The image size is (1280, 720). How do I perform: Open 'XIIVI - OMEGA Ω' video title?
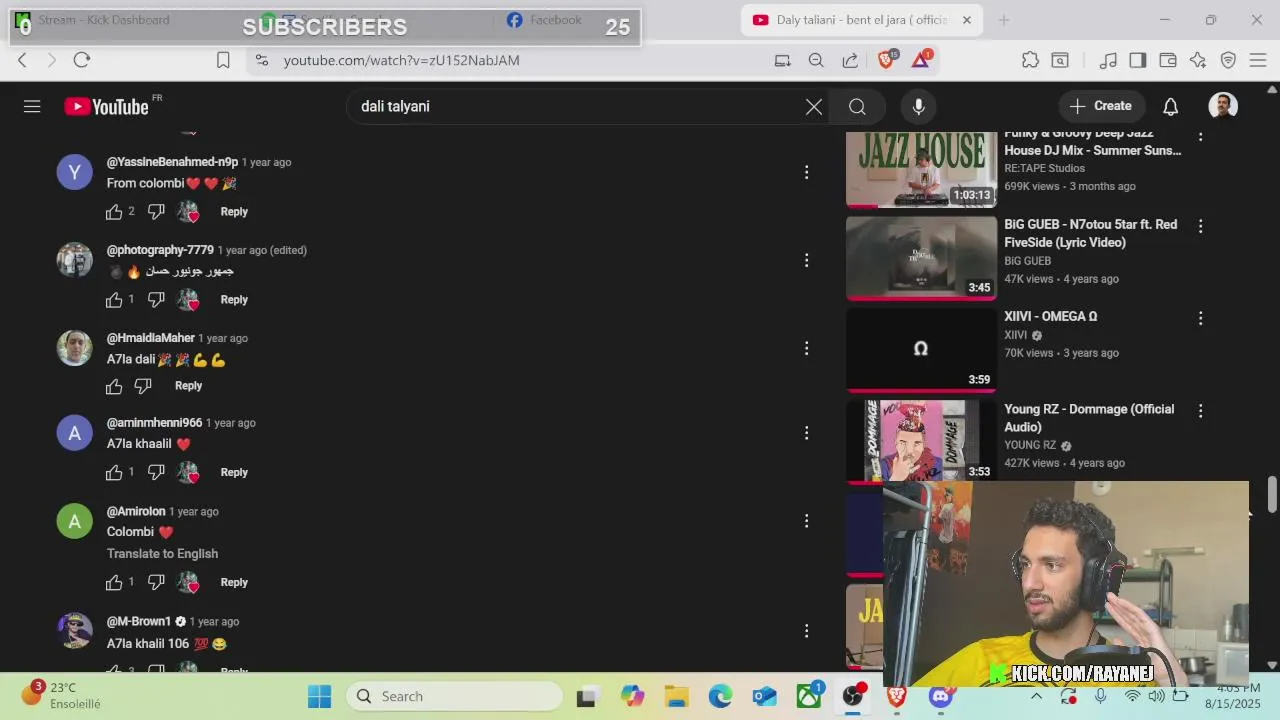click(1051, 316)
